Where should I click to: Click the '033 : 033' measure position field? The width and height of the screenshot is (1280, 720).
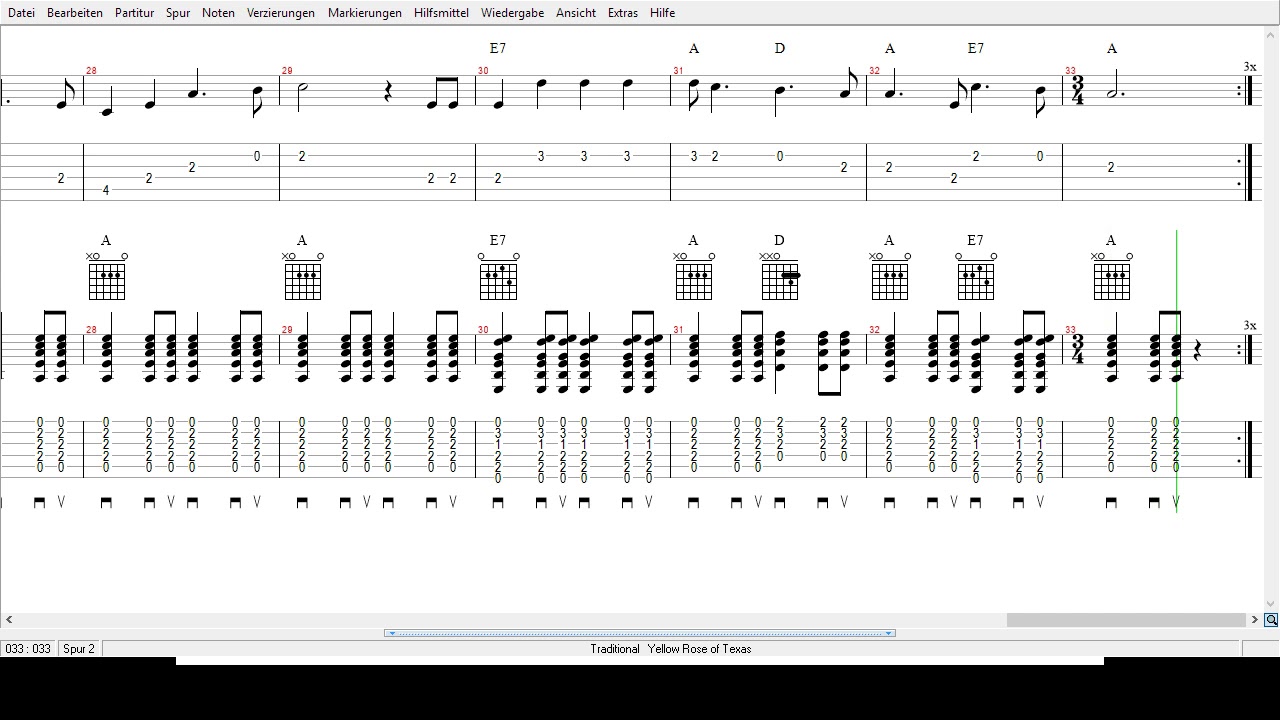(x=28, y=649)
